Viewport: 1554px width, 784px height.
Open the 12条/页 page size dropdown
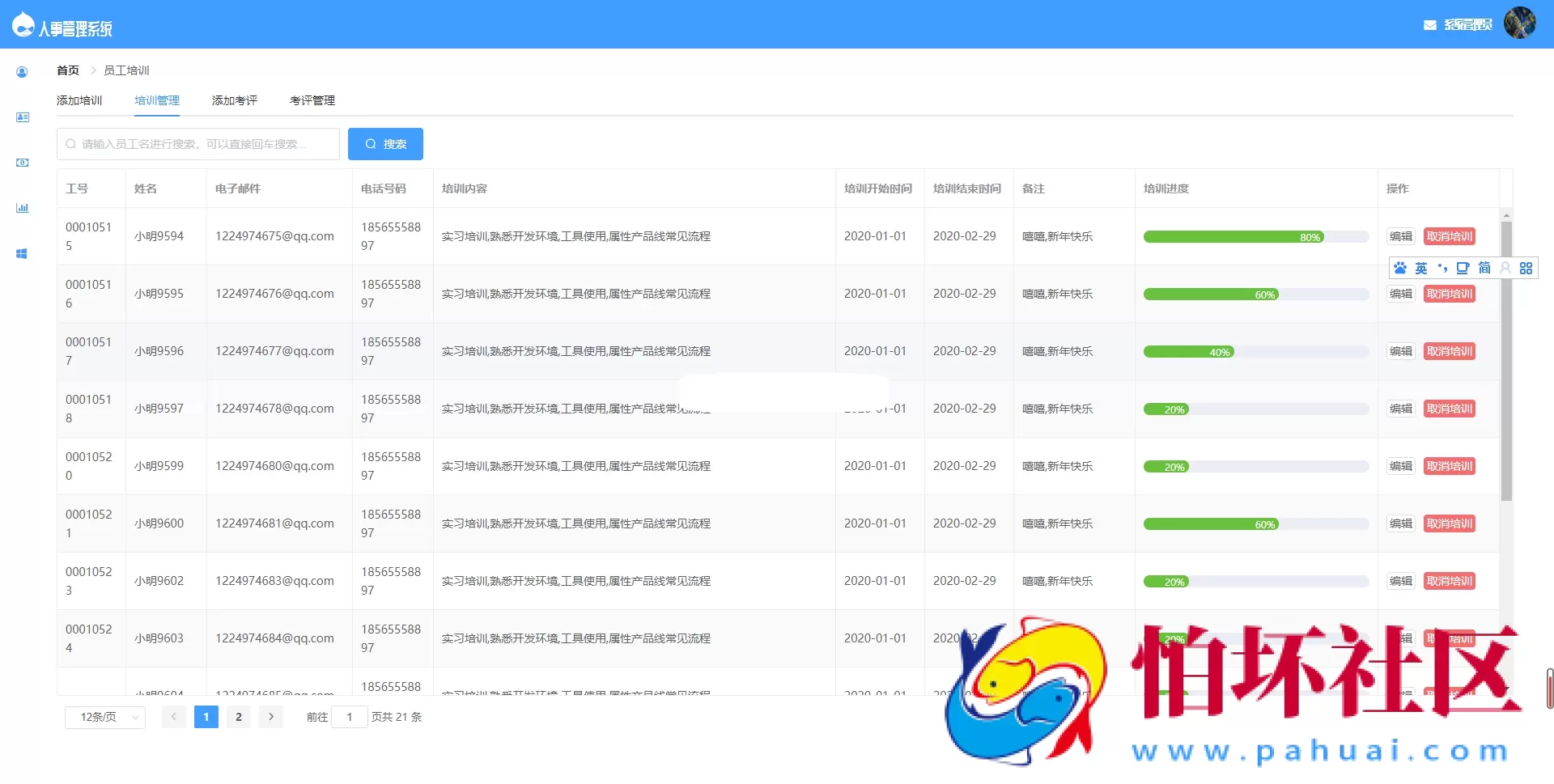[x=105, y=717]
